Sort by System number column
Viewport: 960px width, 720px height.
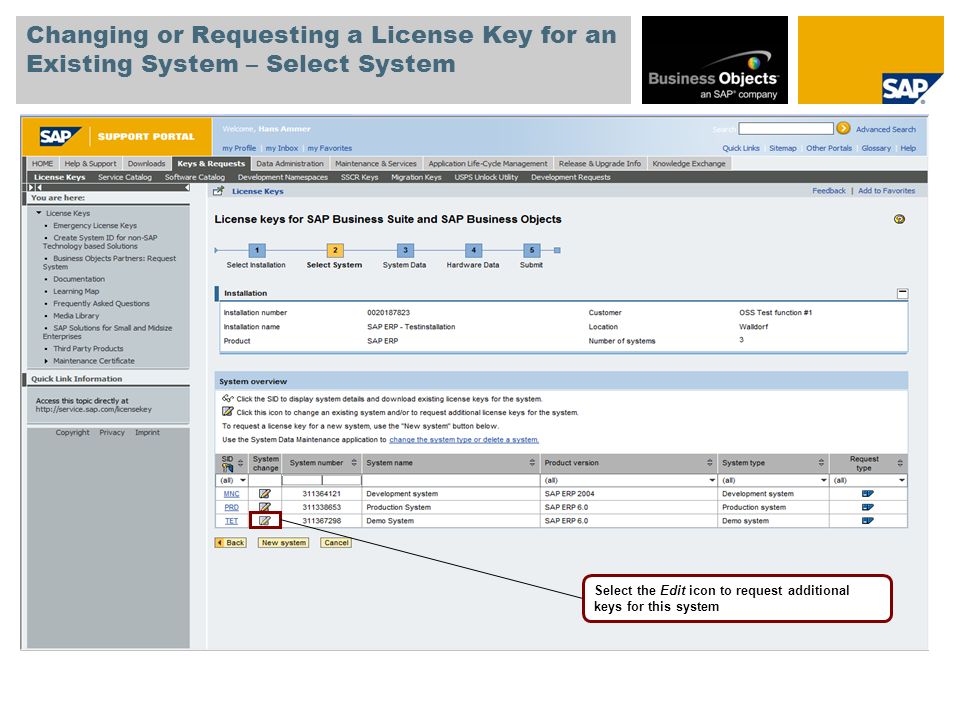pyautogui.click(x=354, y=463)
